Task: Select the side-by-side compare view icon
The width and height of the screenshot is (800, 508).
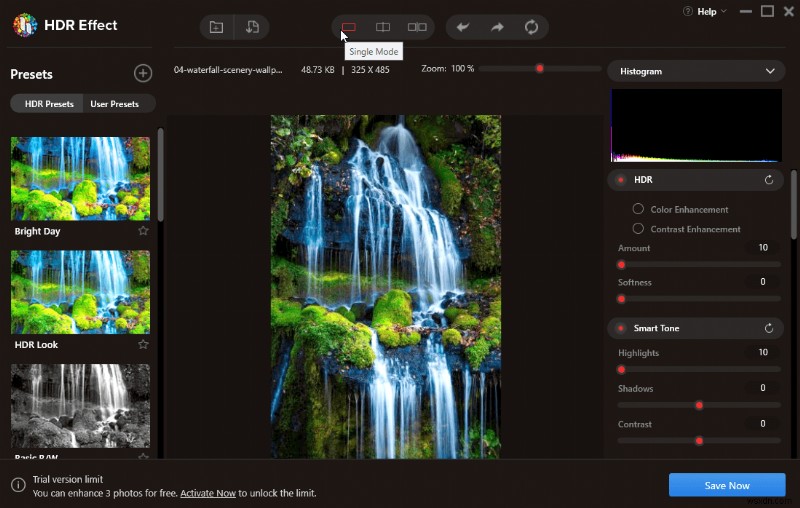Action: 417,27
